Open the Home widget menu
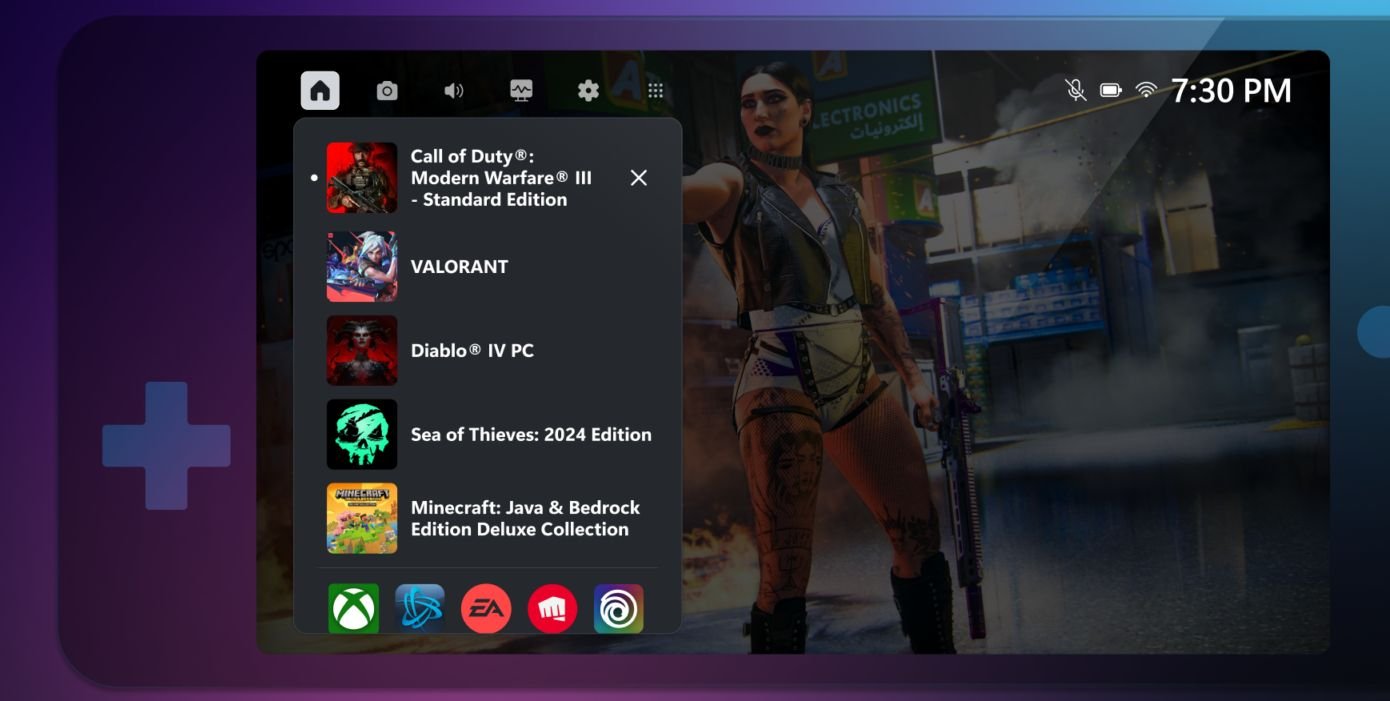 coord(321,90)
